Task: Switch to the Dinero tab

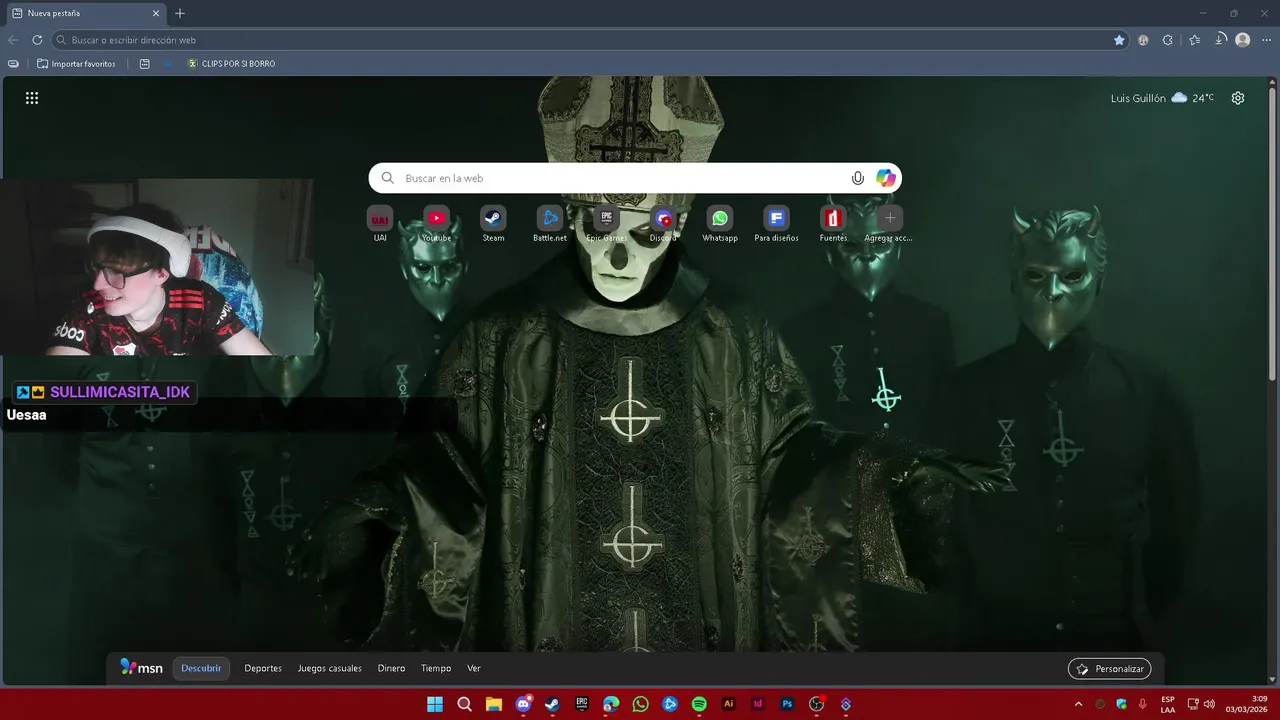Action: coord(391,668)
